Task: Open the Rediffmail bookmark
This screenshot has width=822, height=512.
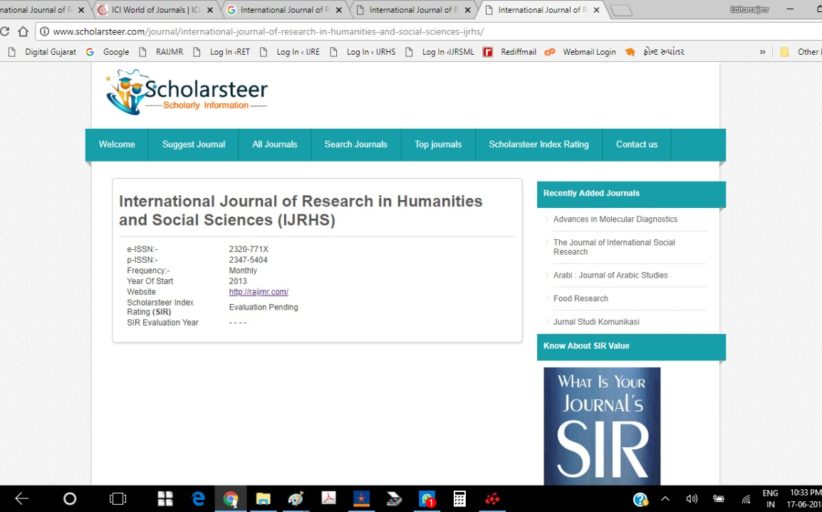Action: point(510,52)
